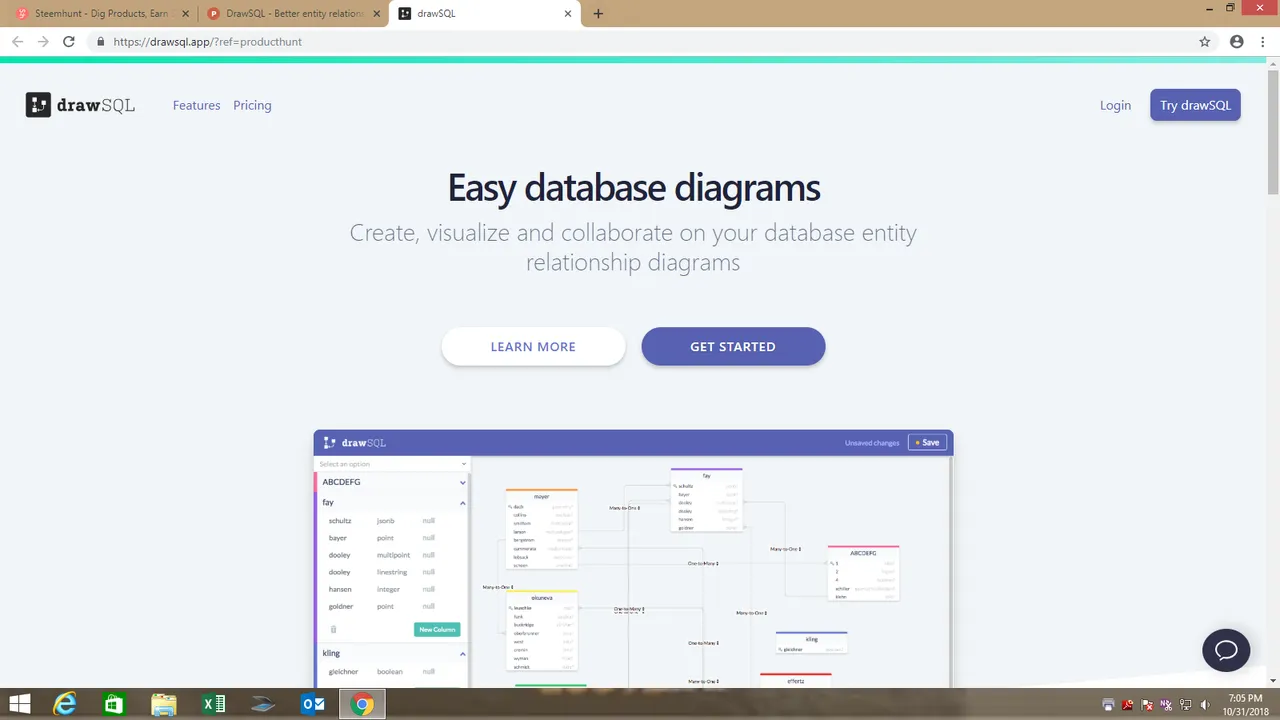Click the drawSQL logo icon in the navbar
This screenshot has width=1280, height=720.
coord(38,105)
